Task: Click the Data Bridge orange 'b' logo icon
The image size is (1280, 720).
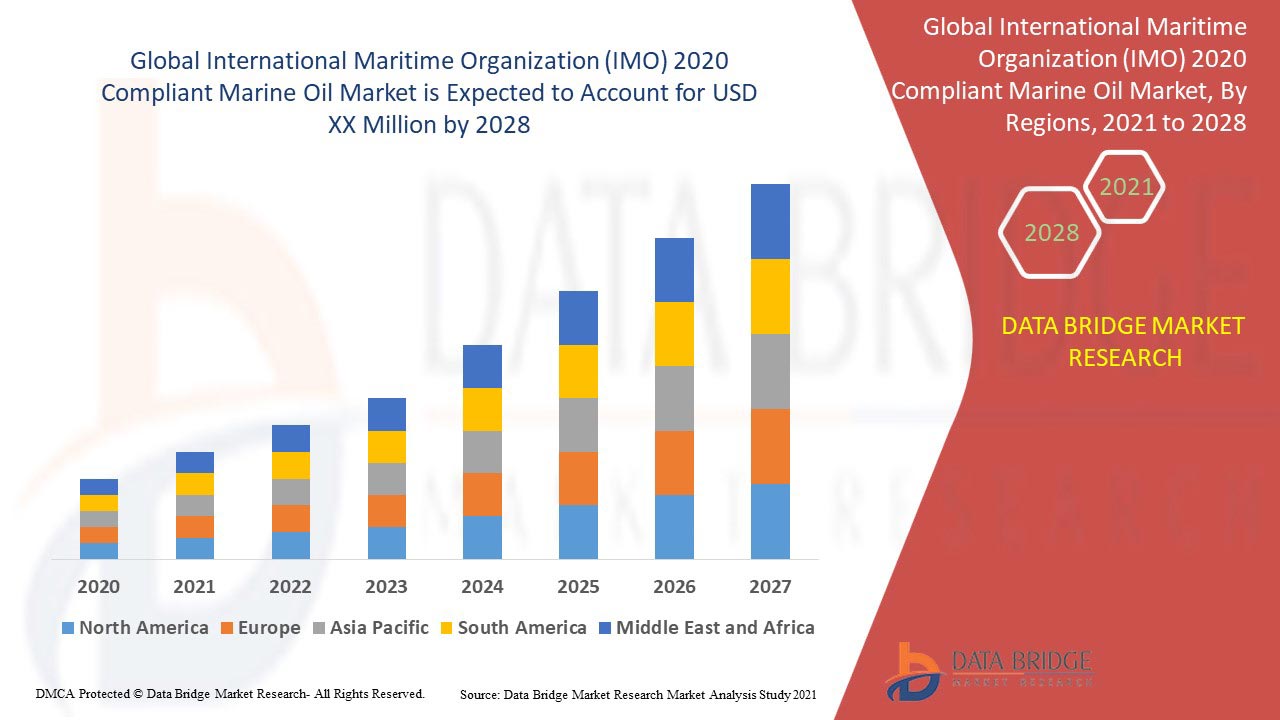Action: click(912, 669)
